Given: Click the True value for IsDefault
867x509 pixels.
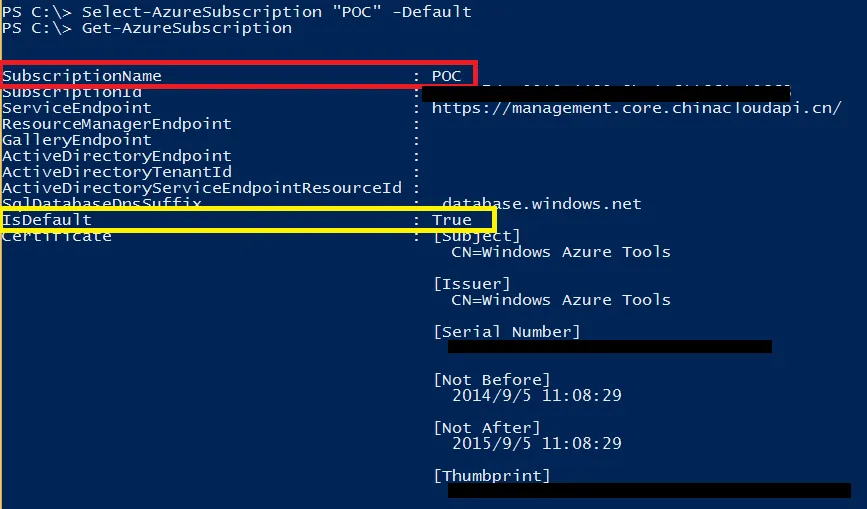Looking at the screenshot, I should (452, 220).
